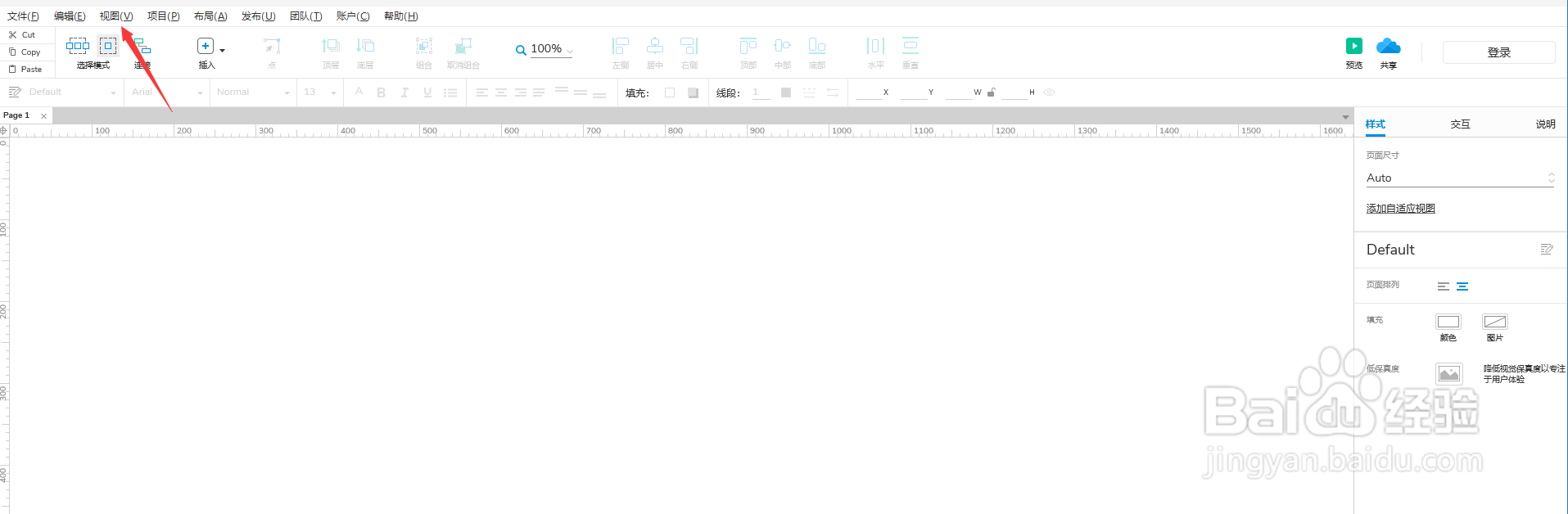Viewport: 1568px width, 514px height.
Task: Toggle the widget visibility eye icon
Action: point(1049,92)
